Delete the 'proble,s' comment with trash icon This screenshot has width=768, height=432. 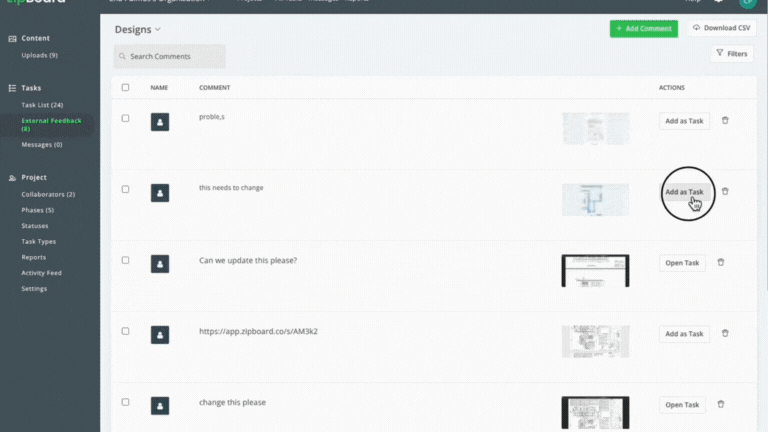pyautogui.click(x=725, y=120)
